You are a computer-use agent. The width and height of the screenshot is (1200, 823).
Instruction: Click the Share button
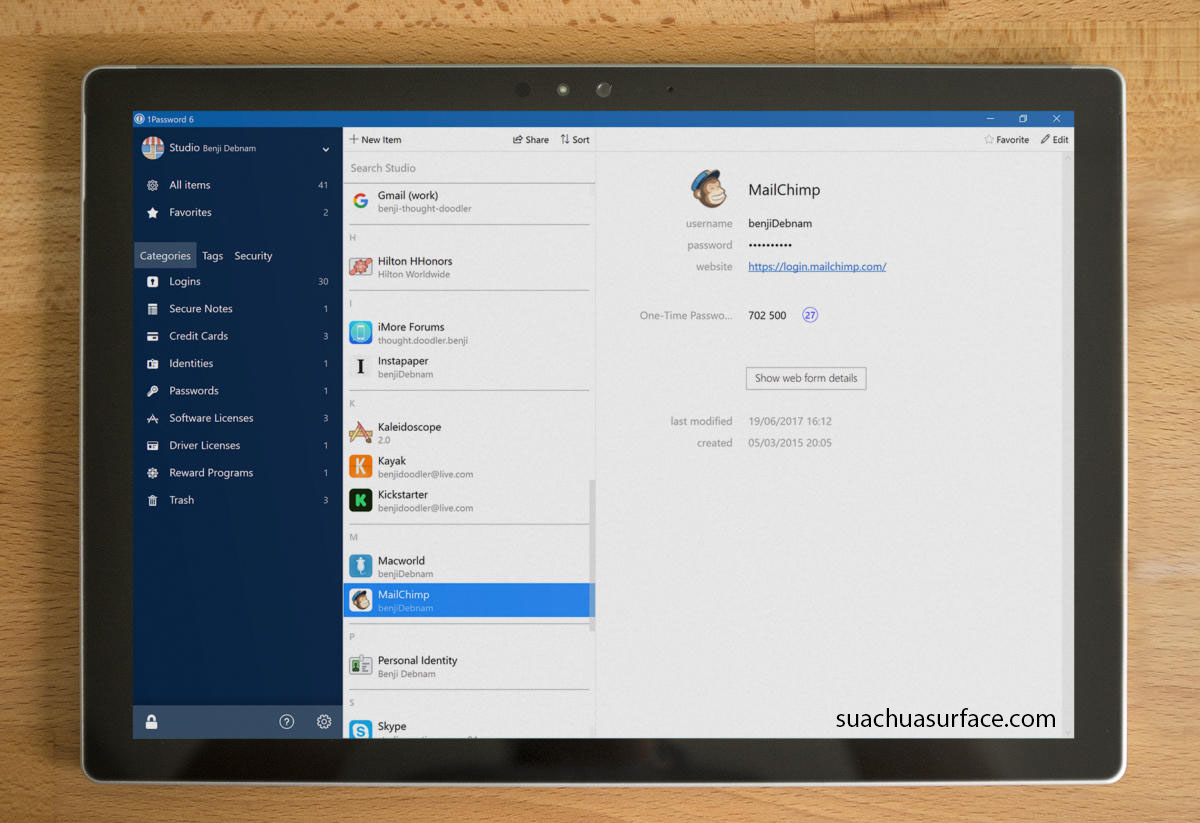pos(531,140)
